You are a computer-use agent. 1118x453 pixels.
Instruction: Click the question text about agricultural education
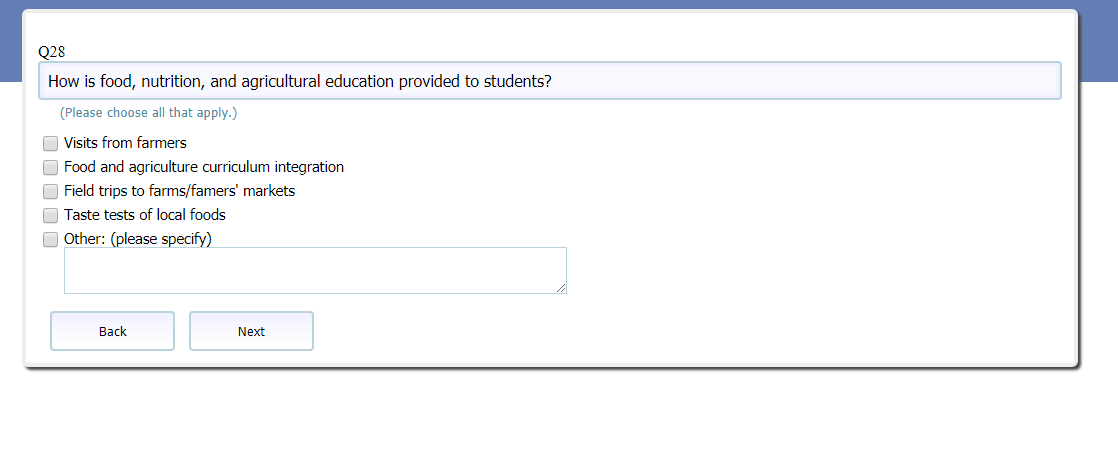click(300, 81)
